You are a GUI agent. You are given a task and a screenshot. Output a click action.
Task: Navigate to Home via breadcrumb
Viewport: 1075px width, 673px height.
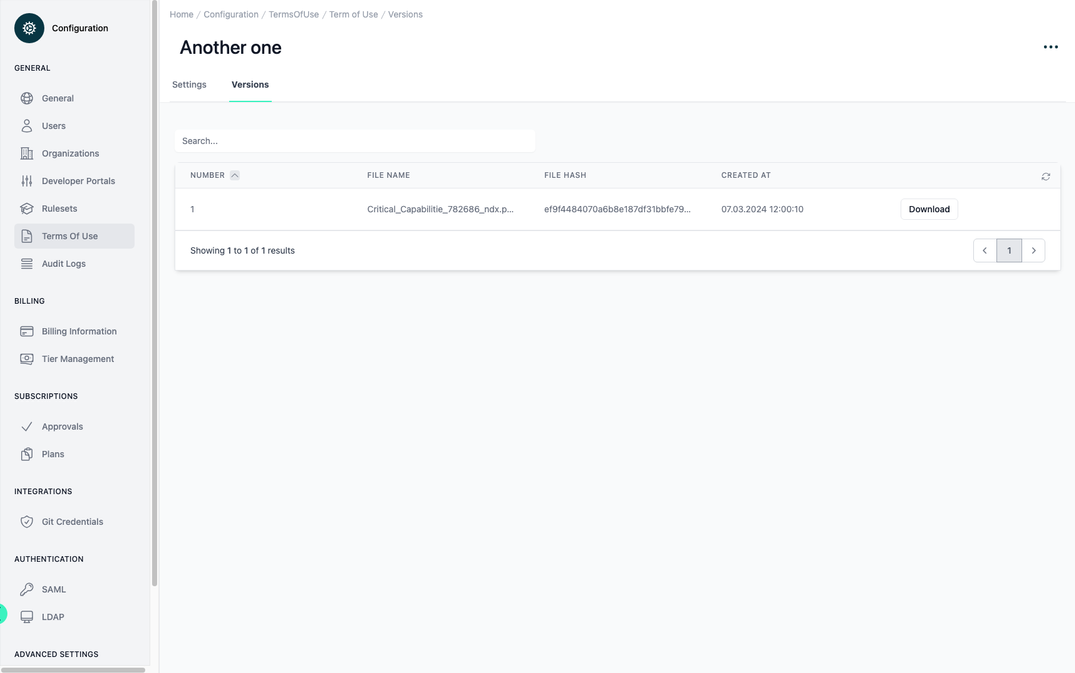point(180,12)
